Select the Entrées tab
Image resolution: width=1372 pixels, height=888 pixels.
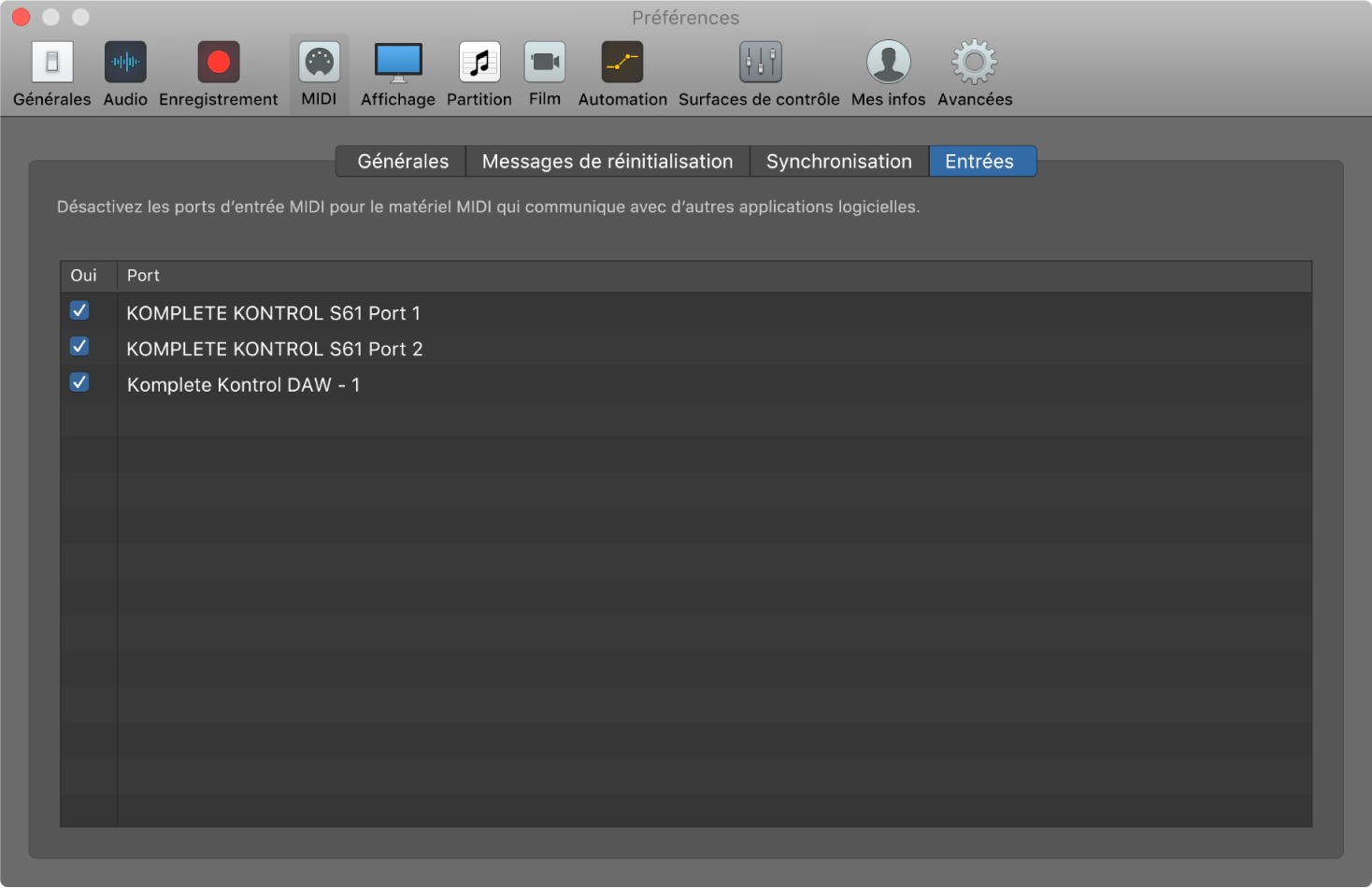[979, 162]
